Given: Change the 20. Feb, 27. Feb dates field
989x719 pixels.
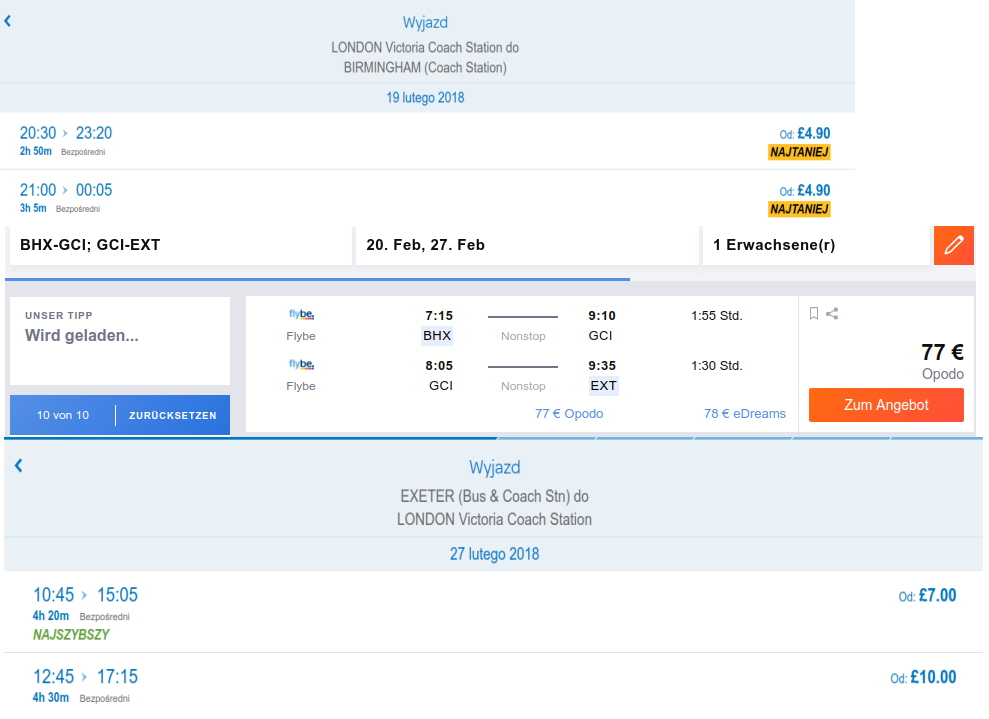Looking at the screenshot, I should [527, 245].
